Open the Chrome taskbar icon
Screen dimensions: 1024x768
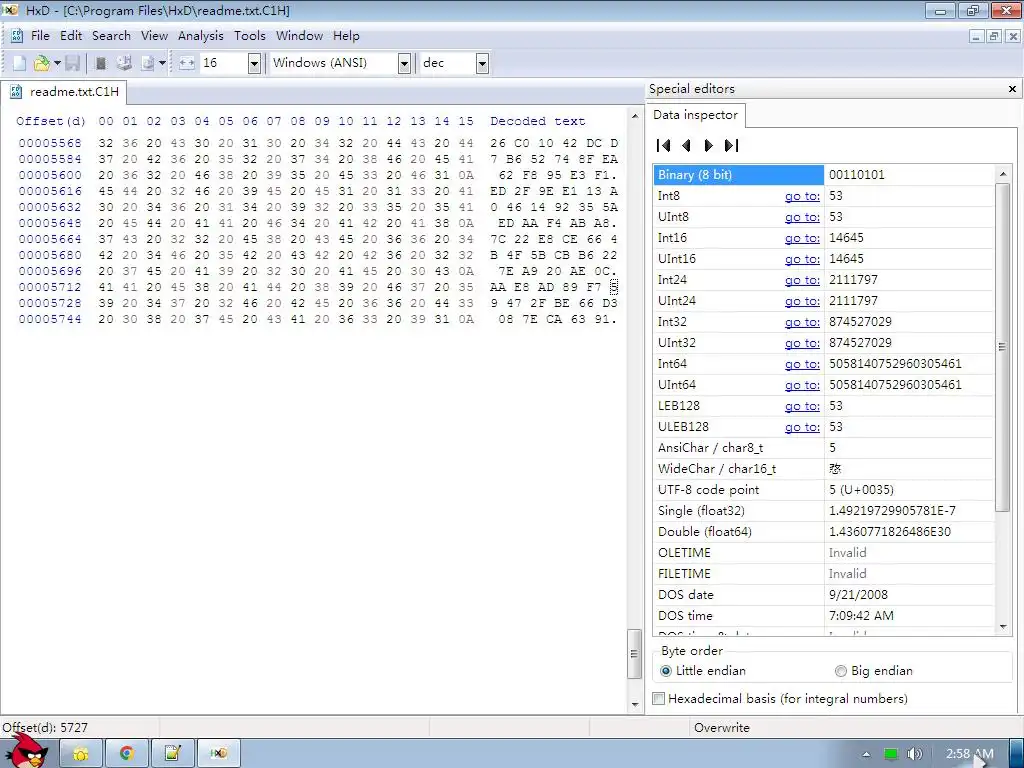coord(127,754)
